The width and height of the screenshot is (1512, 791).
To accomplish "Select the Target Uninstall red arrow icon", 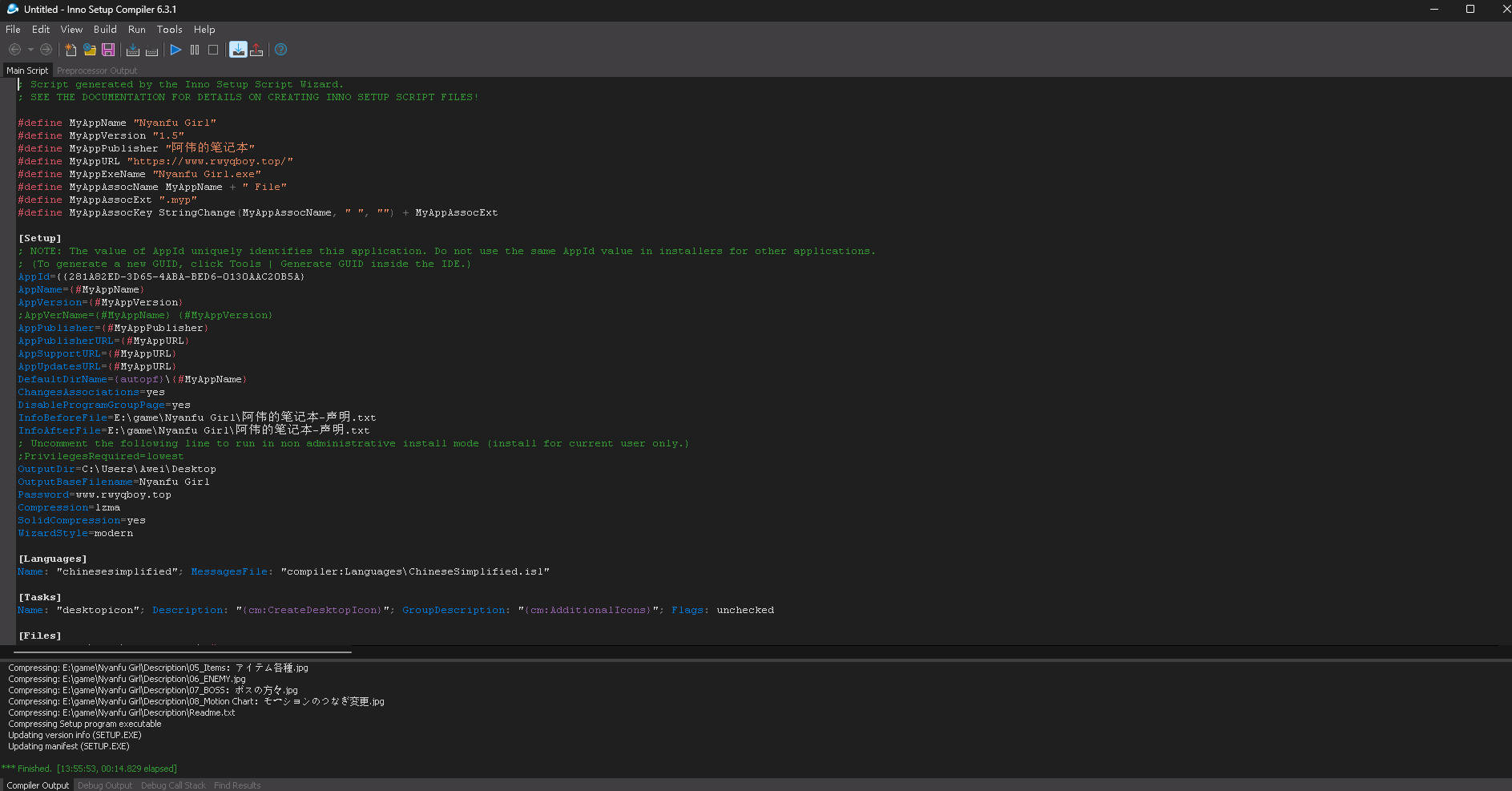I will click(256, 50).
